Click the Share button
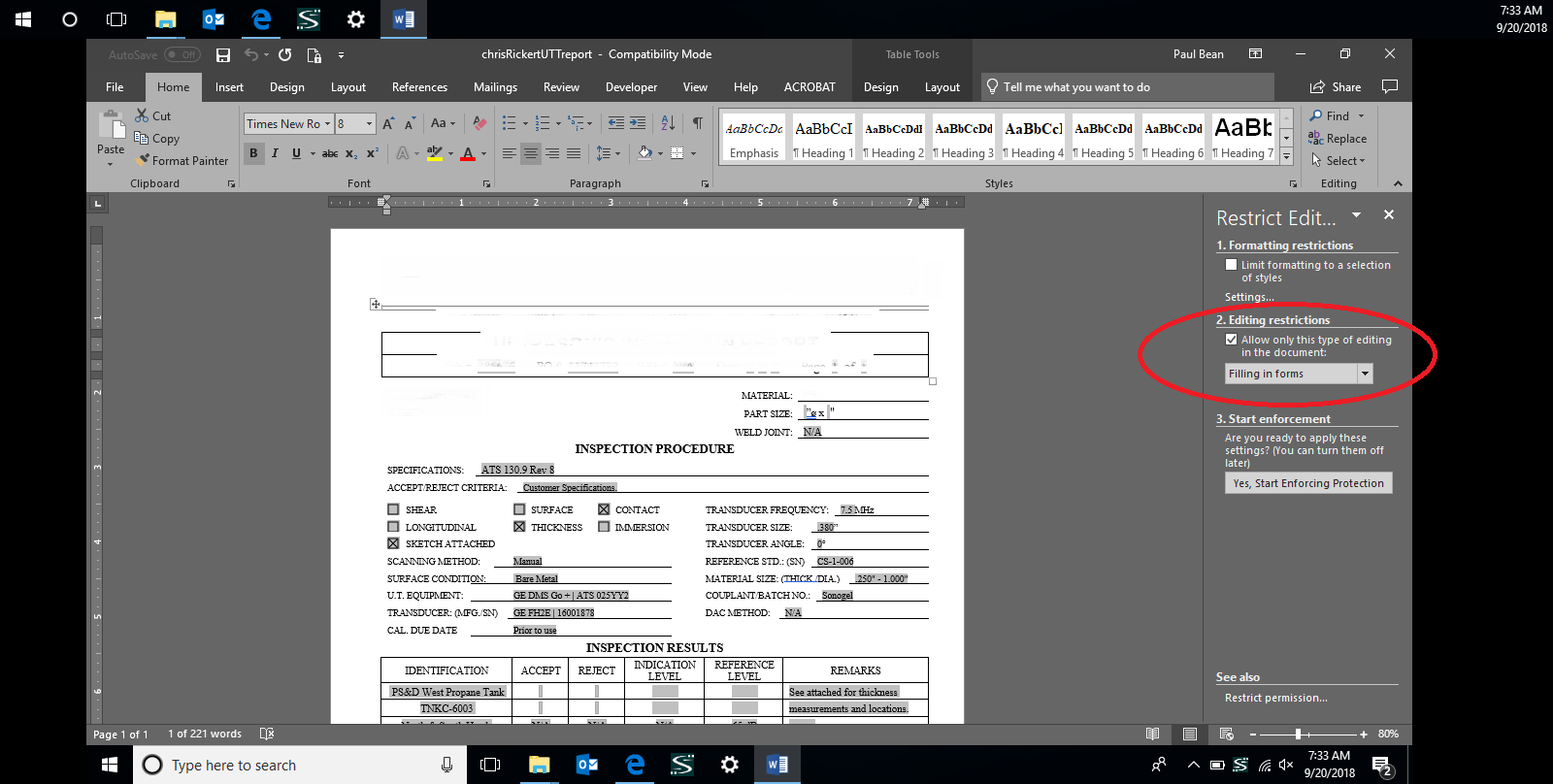Screen dimensions: 1553x784 point(1336,87)
